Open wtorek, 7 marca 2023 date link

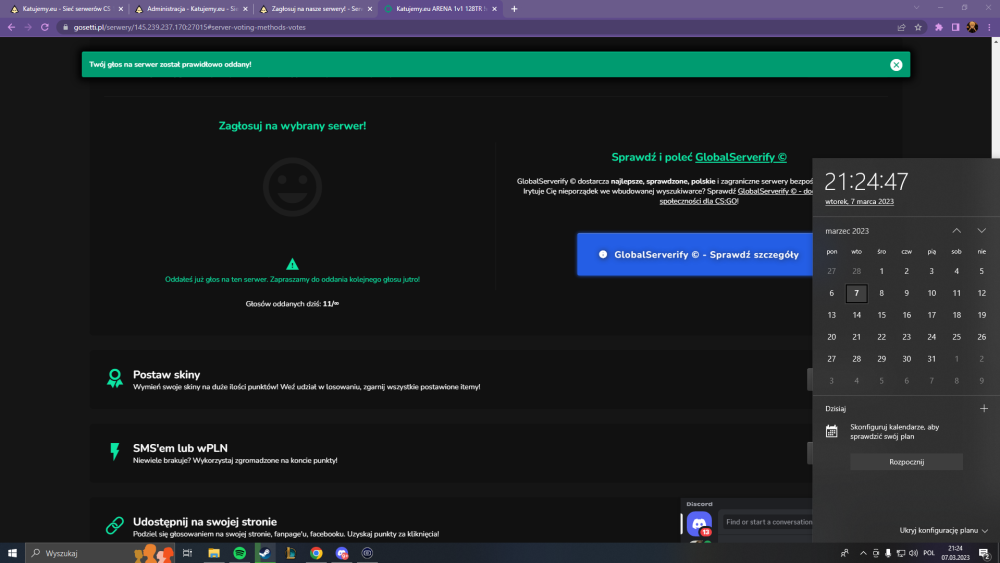(859, 201)
